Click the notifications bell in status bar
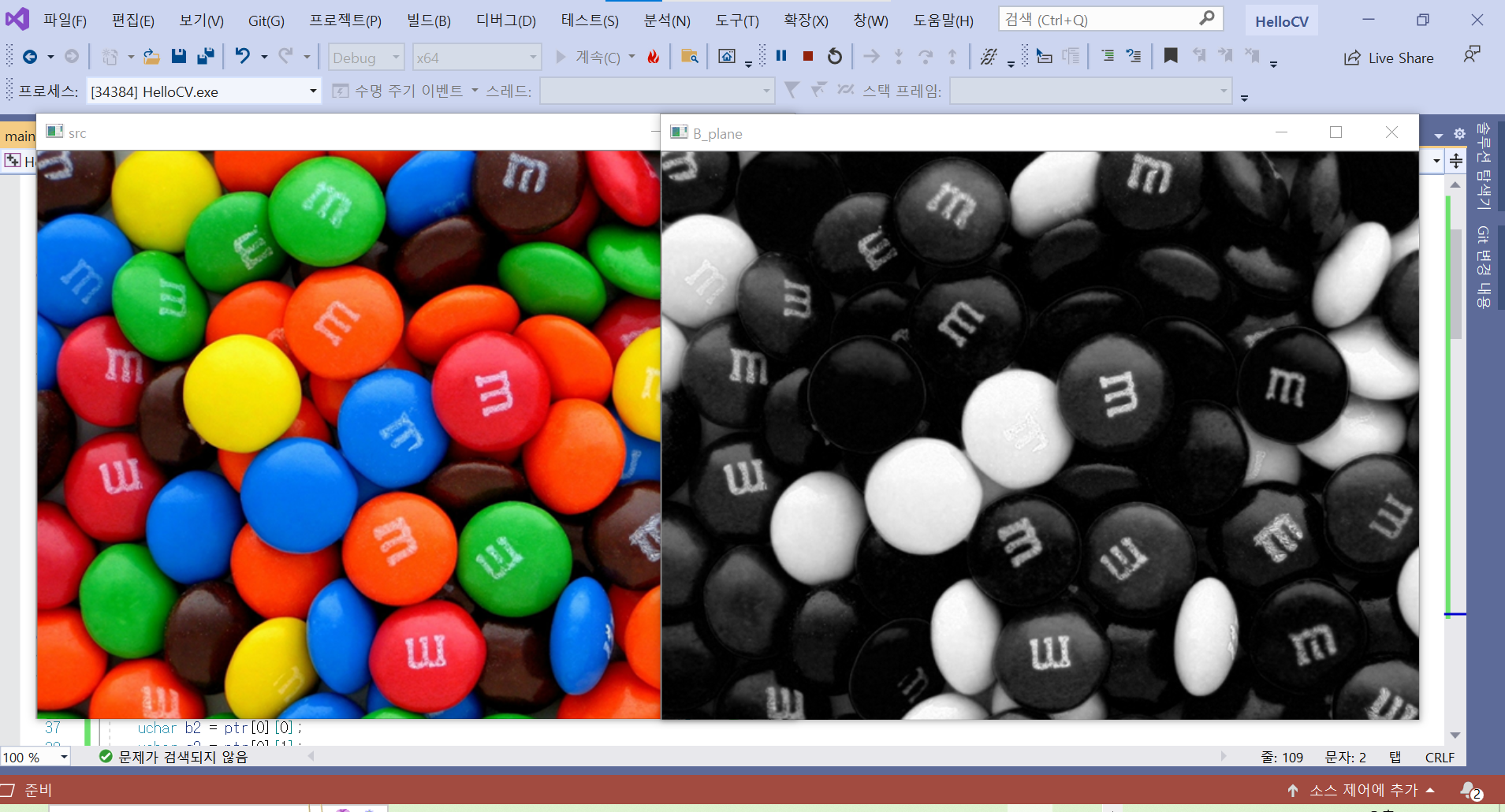1505x812 pixels. [1470, 790]
